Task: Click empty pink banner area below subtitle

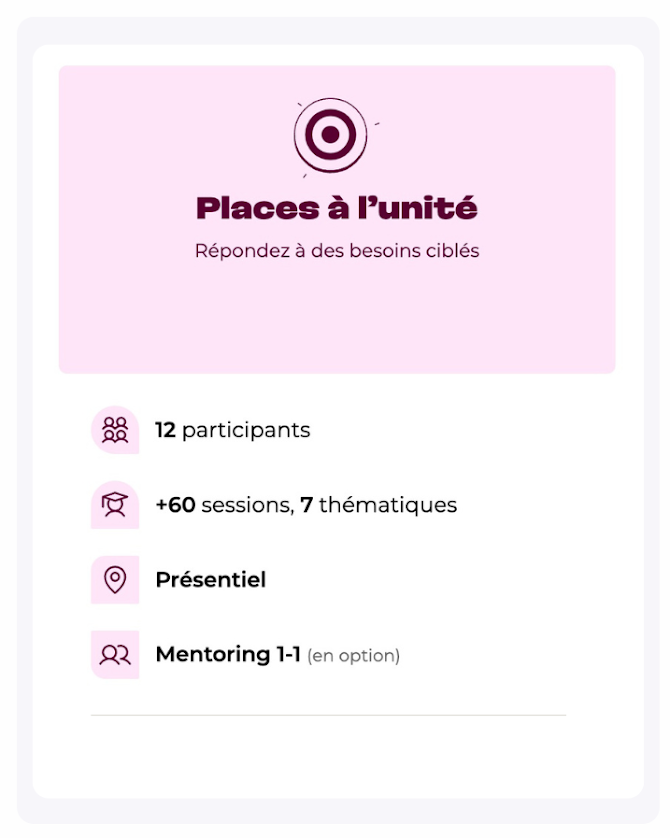Action: point(337,315)
